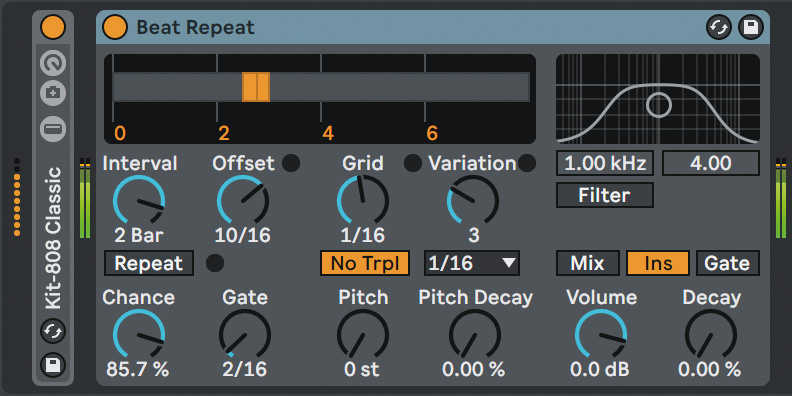Show the rack macro controls icon
The width and height of the screenshot is (792, 396).
(53, 63)
